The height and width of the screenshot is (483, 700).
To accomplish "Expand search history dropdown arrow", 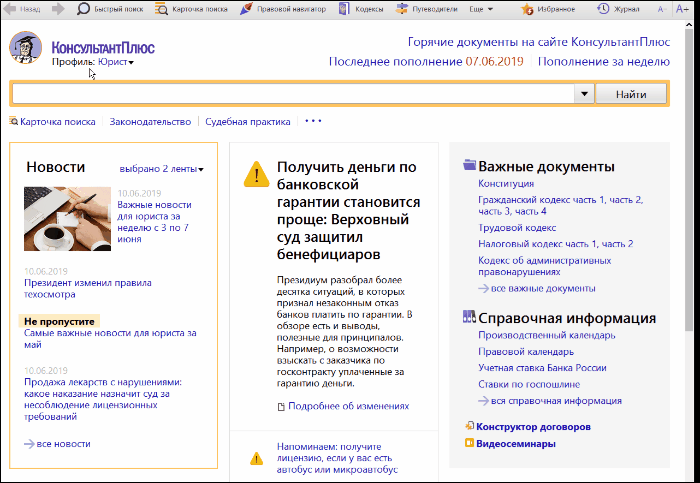I will click(x=584, y=94).
